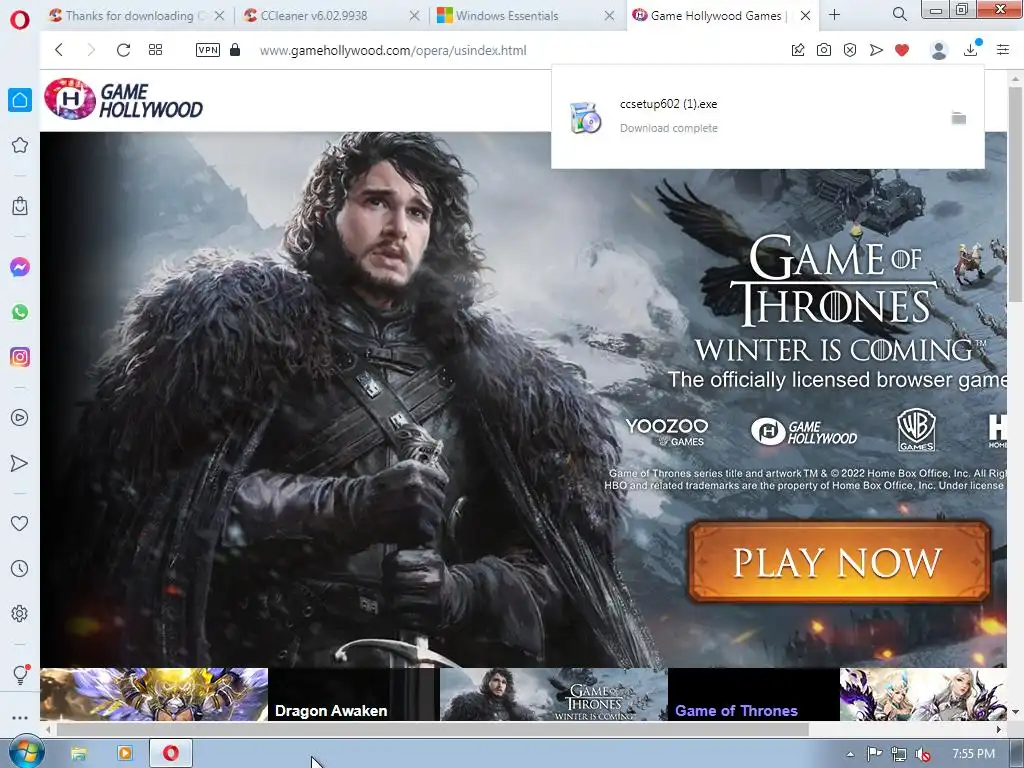Open the Easy Setup sliders icon

1003,50
